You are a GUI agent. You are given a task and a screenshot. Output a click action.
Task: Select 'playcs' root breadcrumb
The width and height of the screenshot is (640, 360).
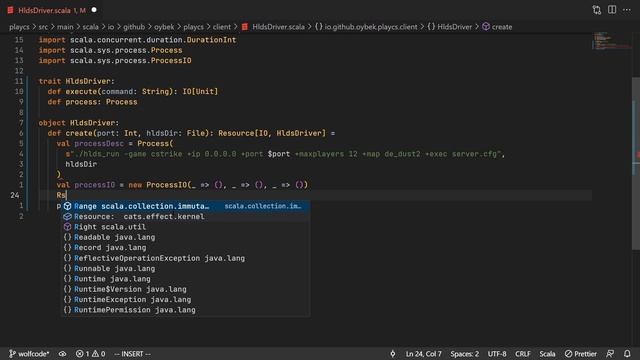(x=19, y=27)
